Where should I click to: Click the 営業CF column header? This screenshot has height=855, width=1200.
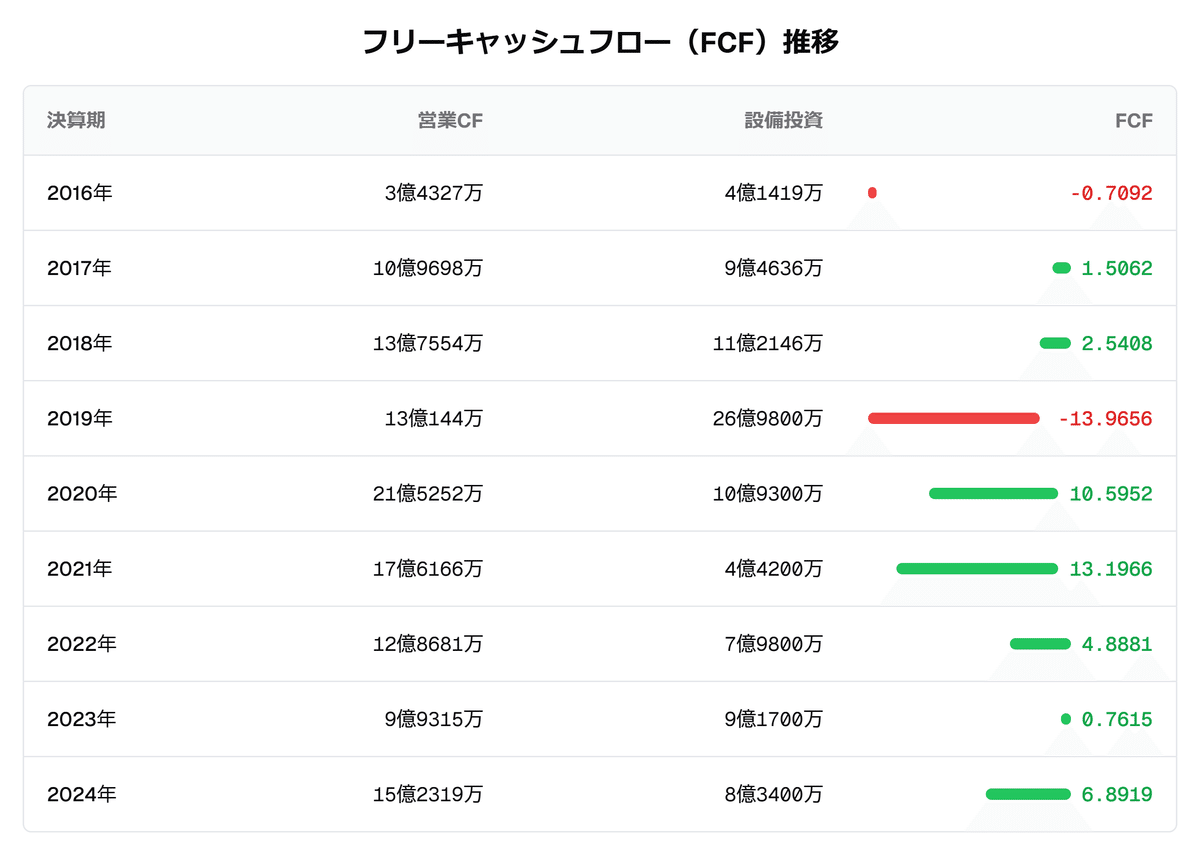point(450,121)
